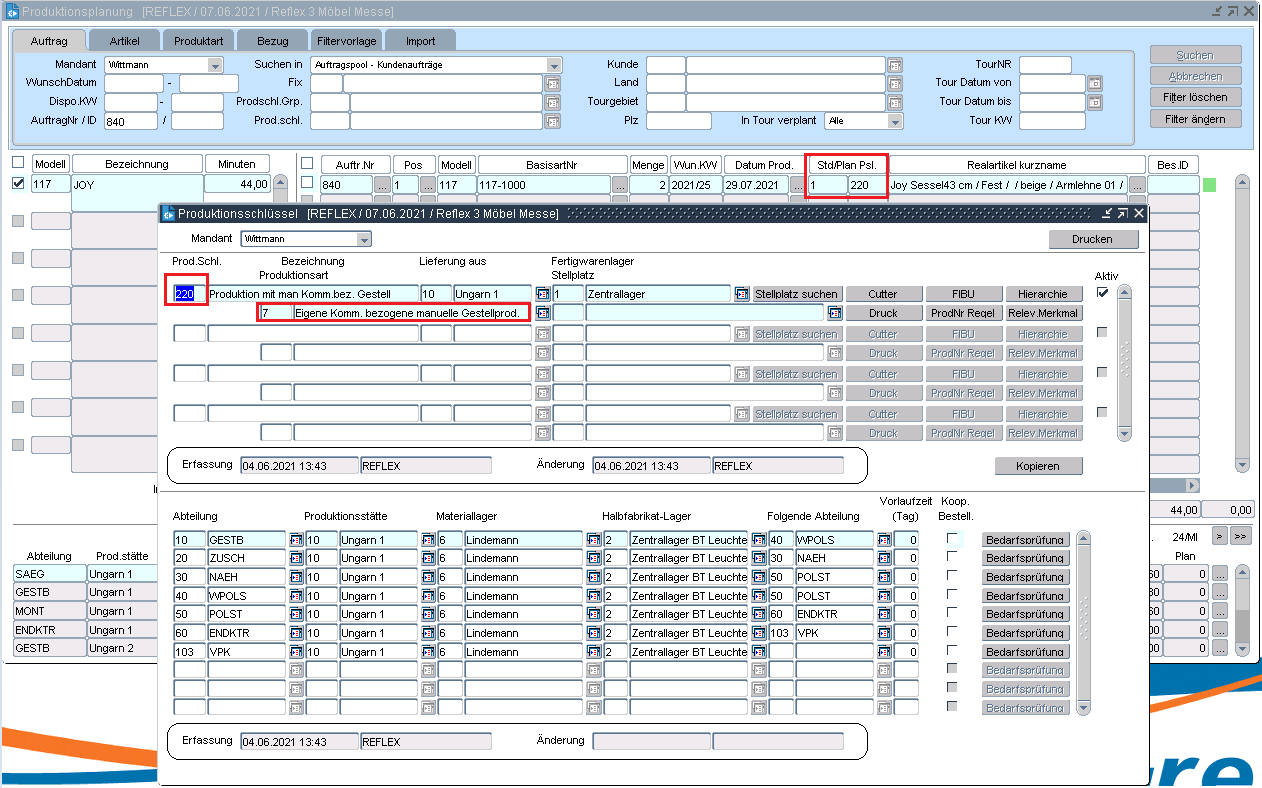Click Bedarfsprüfung button in NAEH row
The image size is (1262, 788).
click(x=1025, y=577)
